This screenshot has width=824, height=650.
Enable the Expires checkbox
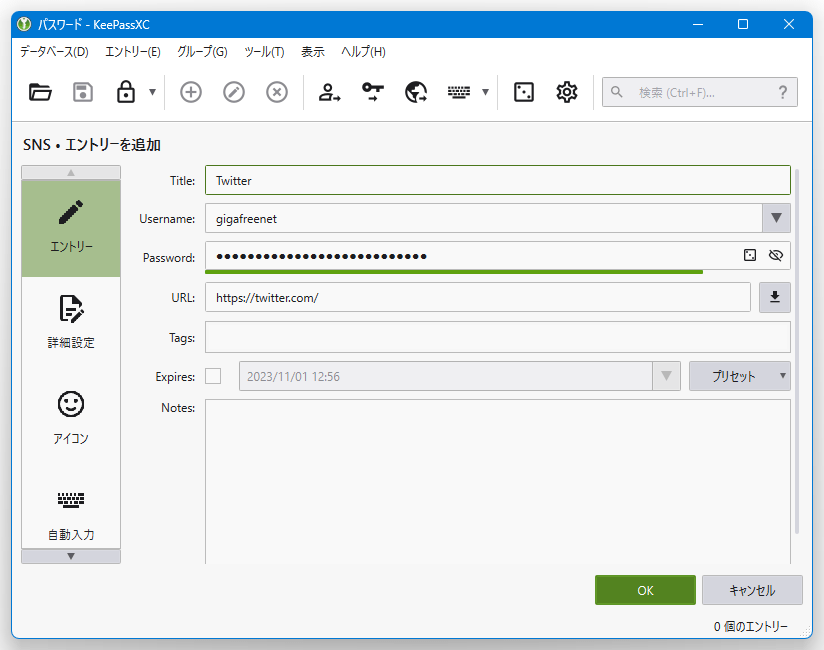[213, 376]
